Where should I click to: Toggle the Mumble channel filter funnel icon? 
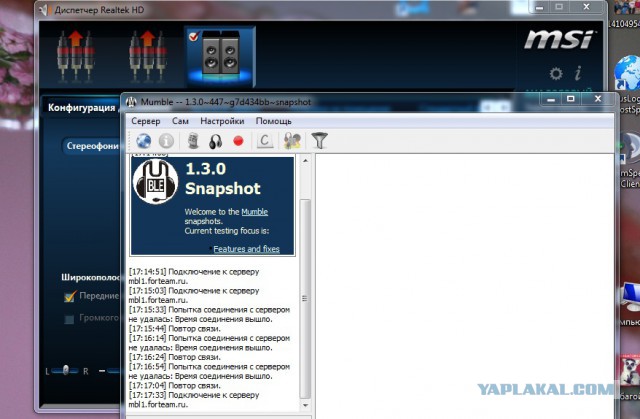point(320,141)
